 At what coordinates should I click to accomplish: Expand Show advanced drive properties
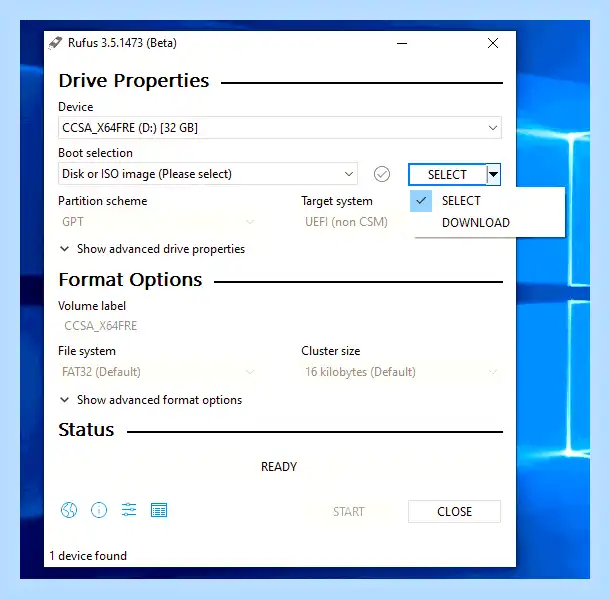tap(152, 249)
